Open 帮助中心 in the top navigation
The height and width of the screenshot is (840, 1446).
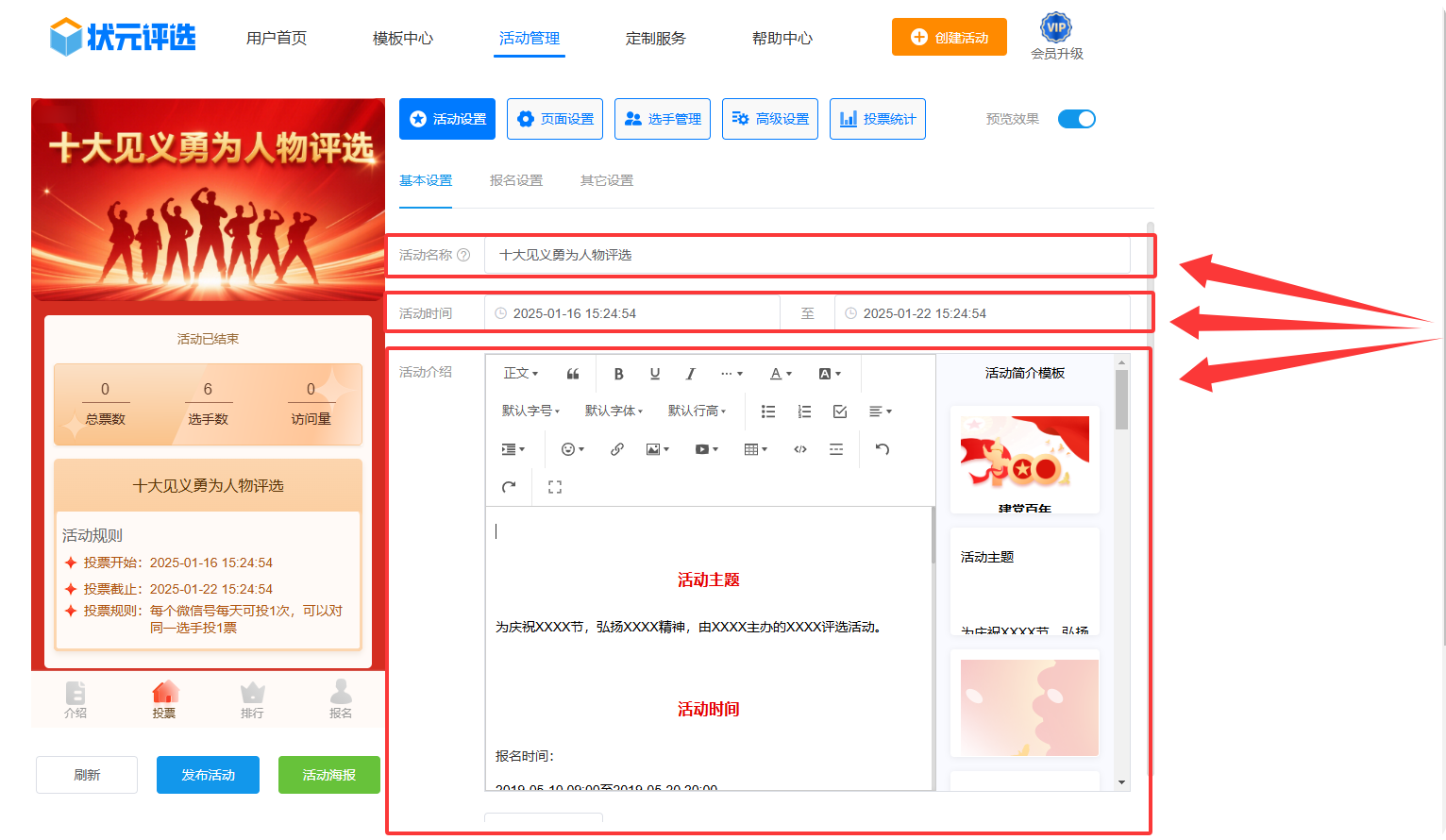782,38
